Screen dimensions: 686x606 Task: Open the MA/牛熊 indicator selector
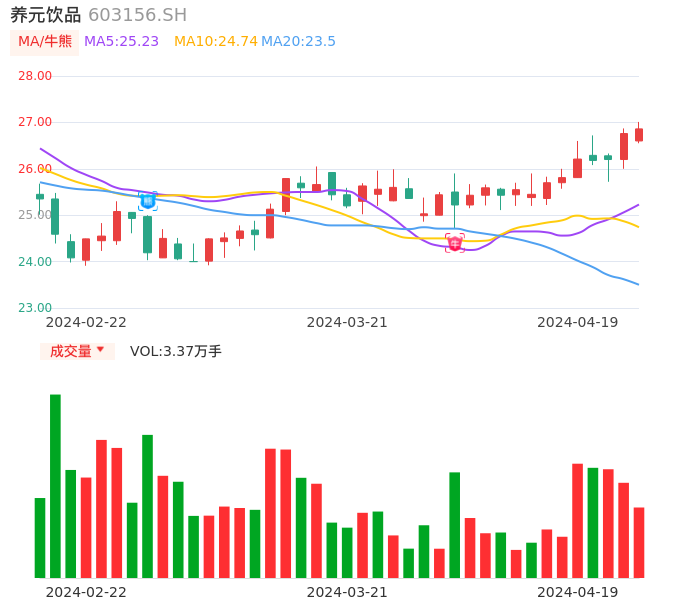pyautogui.click(x=45, y=41)
